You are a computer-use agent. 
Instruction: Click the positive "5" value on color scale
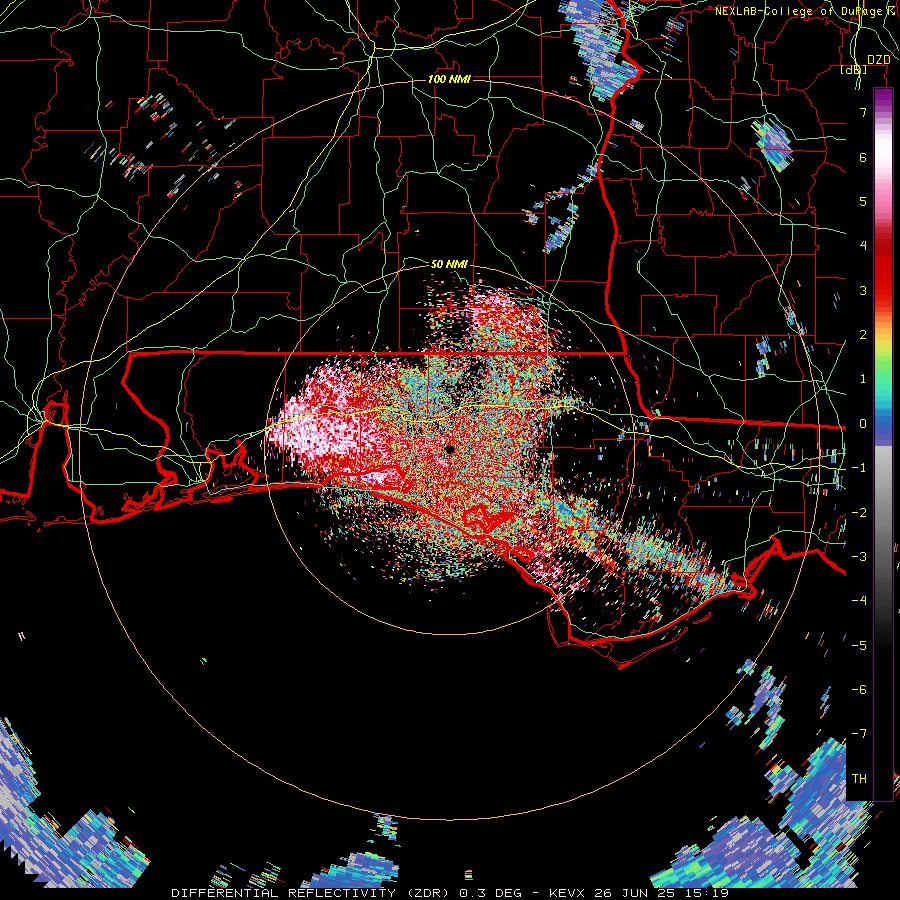pos(863,201)
